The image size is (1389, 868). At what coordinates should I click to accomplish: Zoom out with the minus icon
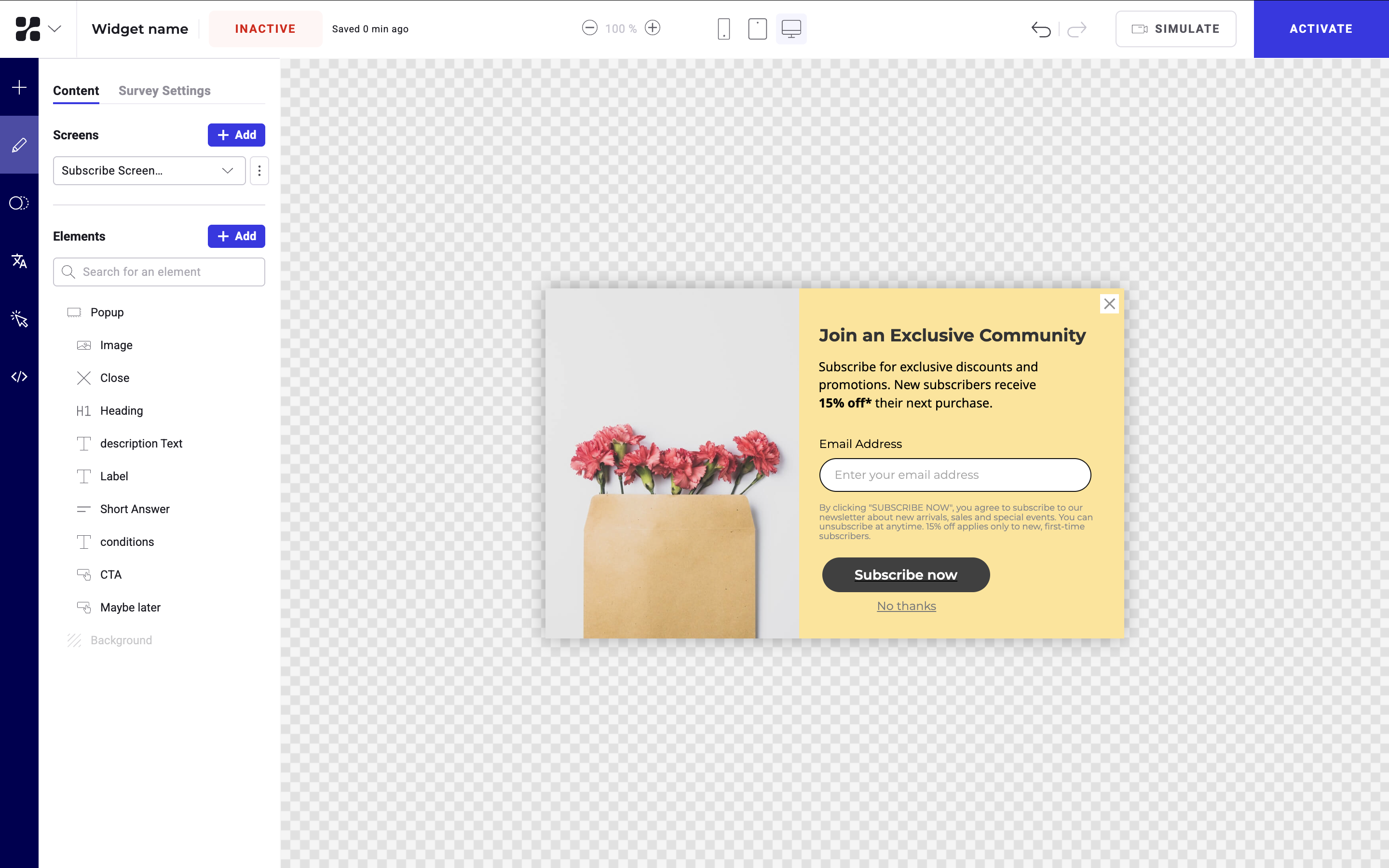[x=589, y=28]
